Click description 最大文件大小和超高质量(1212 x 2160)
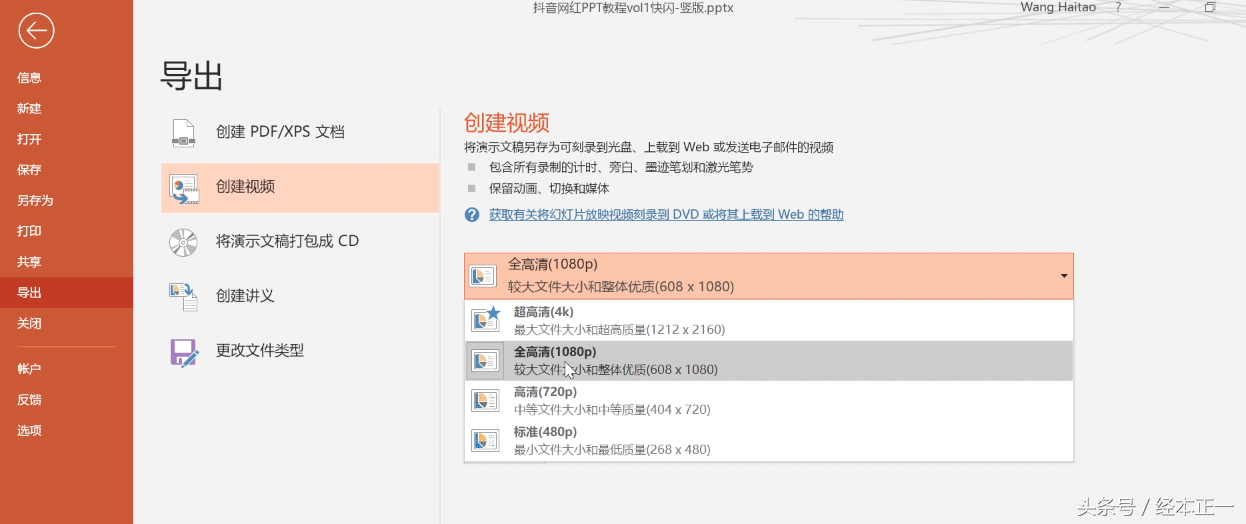The height and width of the screenshot is (524, 1246). click(619, 330)
